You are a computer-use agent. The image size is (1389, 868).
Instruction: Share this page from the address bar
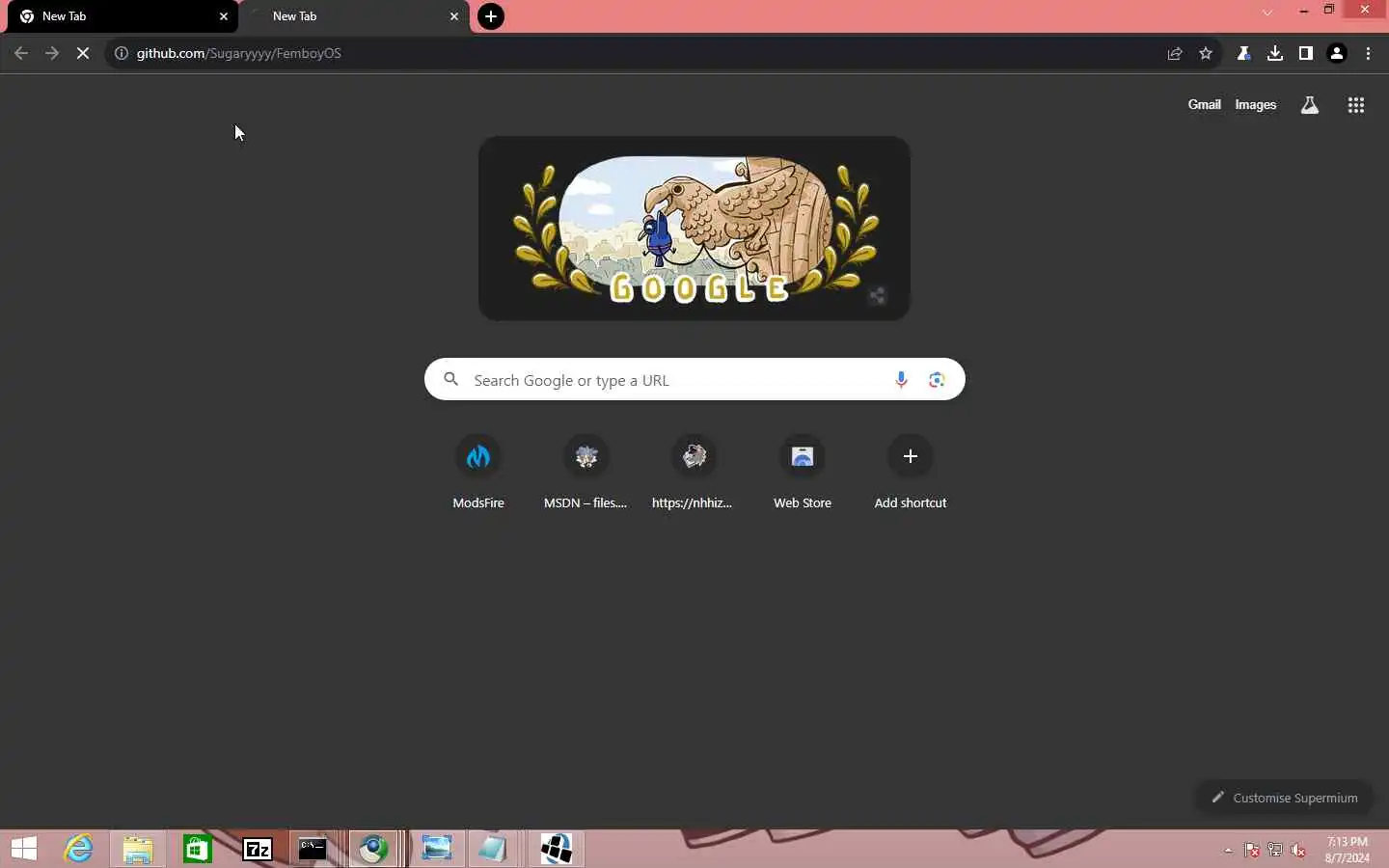coord(1175,54)
